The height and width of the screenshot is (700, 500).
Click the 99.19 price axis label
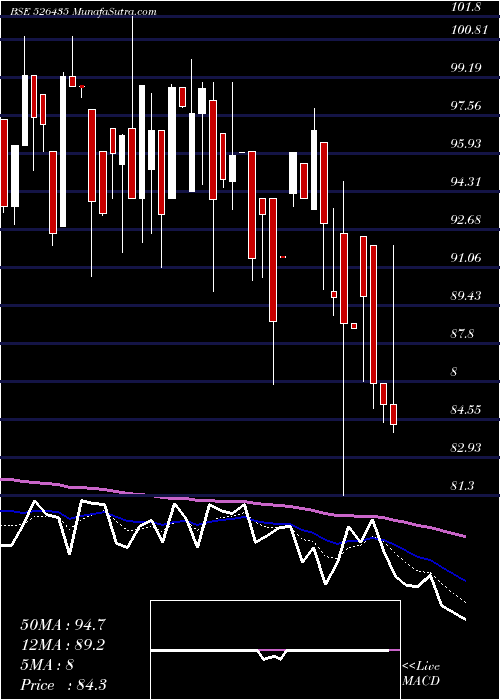466,68
